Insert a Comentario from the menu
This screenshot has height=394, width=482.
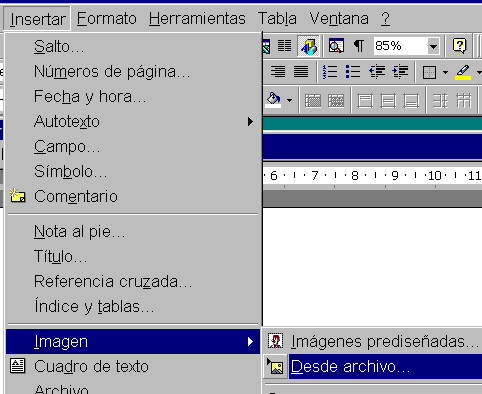coord(133,196)
